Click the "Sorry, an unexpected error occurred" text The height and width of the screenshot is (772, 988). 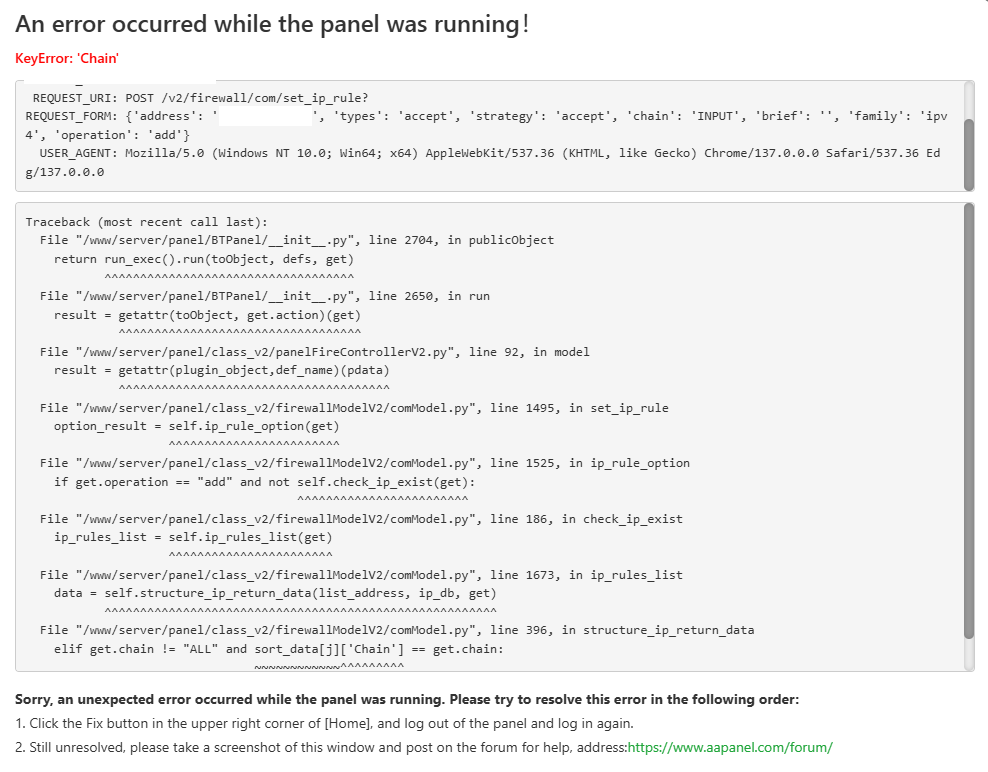coord(407,699)
